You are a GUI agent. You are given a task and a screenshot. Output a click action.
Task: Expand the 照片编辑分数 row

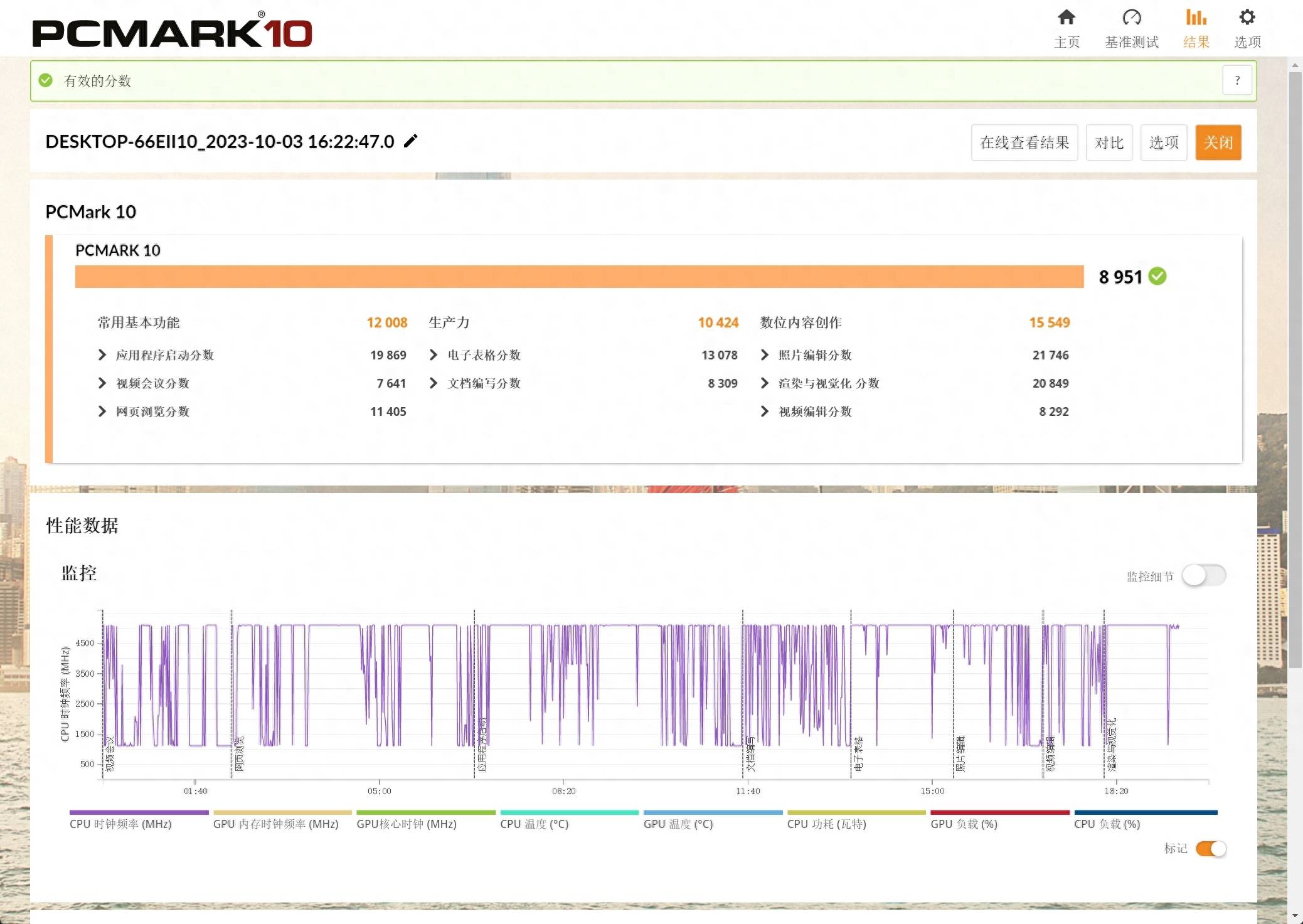pyautogui.click(x=764, y=355)
